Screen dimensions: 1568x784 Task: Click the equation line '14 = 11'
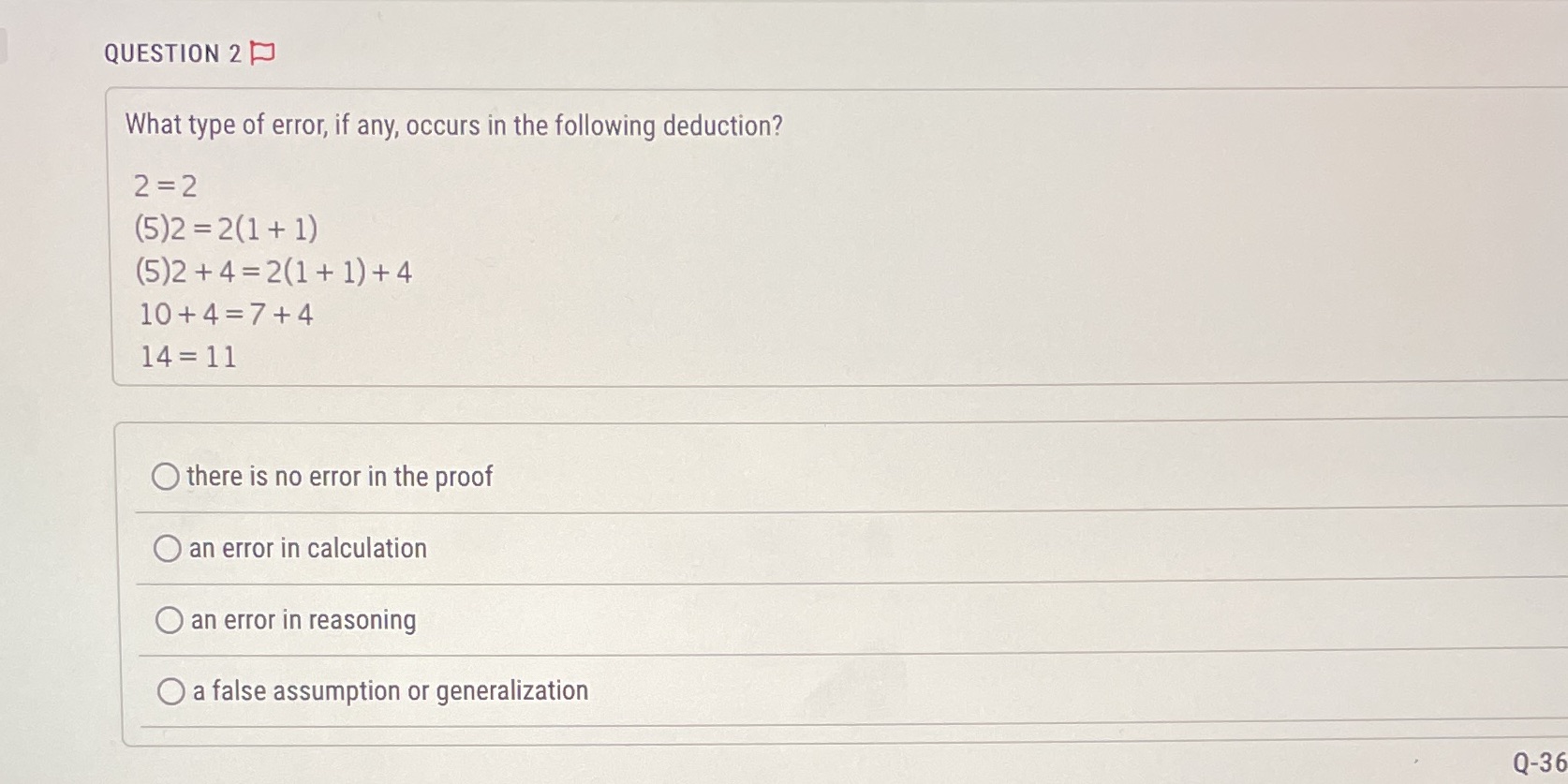pyautogui.click(x=186, y=357)
